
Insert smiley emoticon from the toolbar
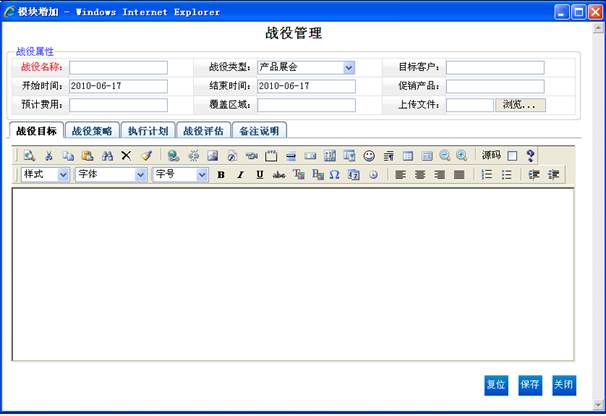(x=369, y=156)
